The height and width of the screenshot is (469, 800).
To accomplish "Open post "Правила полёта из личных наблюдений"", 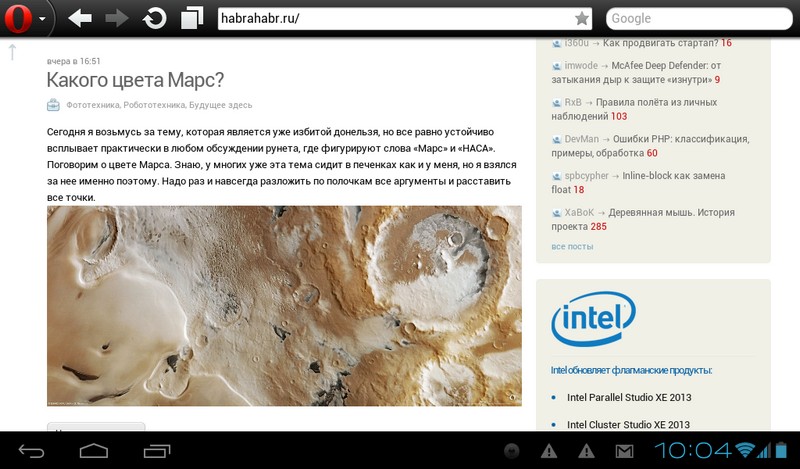I will pyautogui.click(x=634, y=109).
